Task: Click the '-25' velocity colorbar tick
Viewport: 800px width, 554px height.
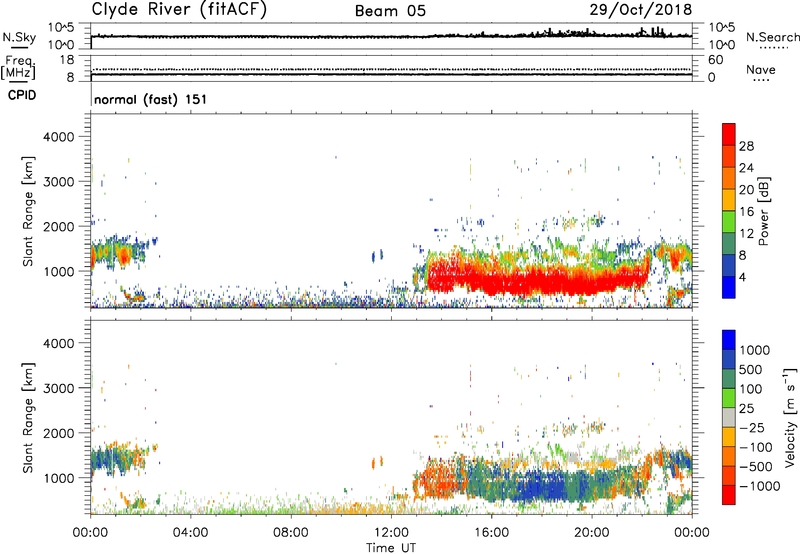Action: [753, 428]
